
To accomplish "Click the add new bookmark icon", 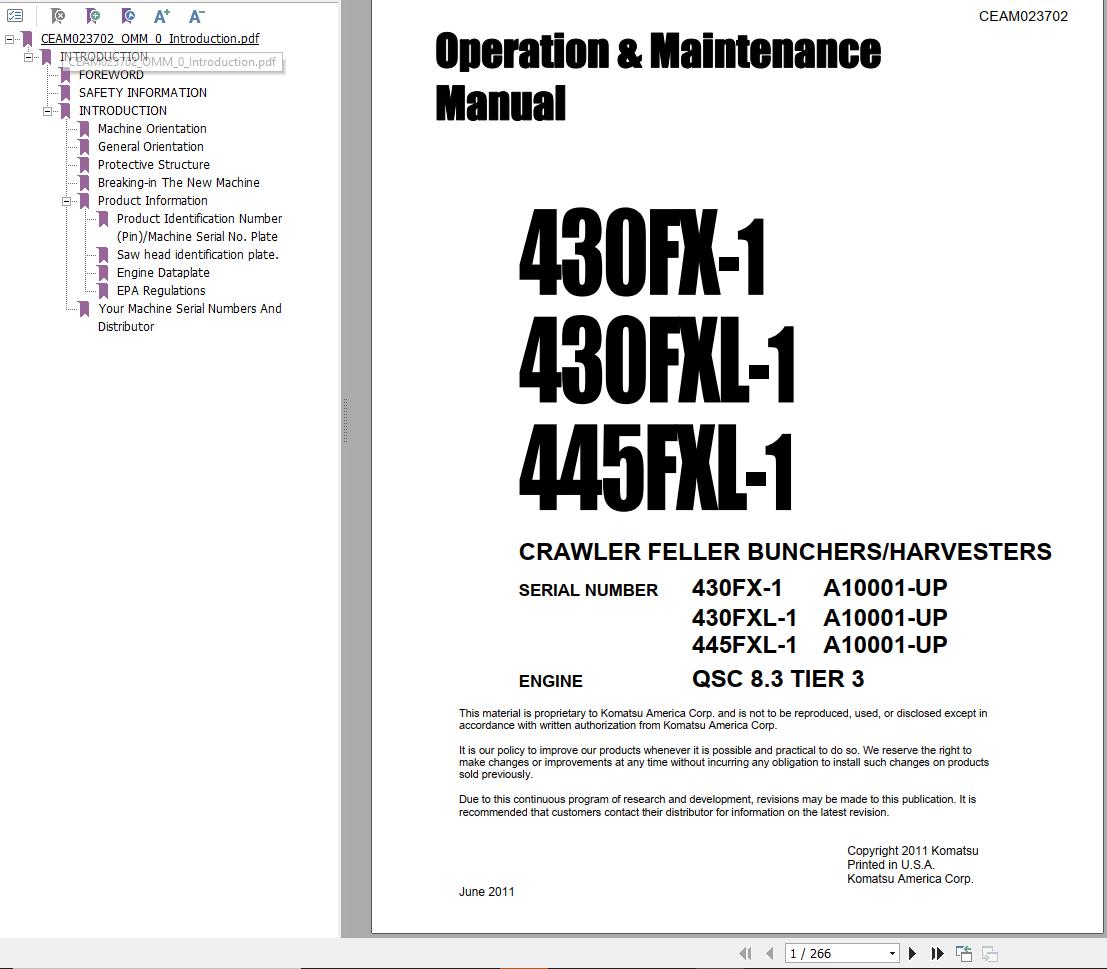I will click(x=93, y=16).
